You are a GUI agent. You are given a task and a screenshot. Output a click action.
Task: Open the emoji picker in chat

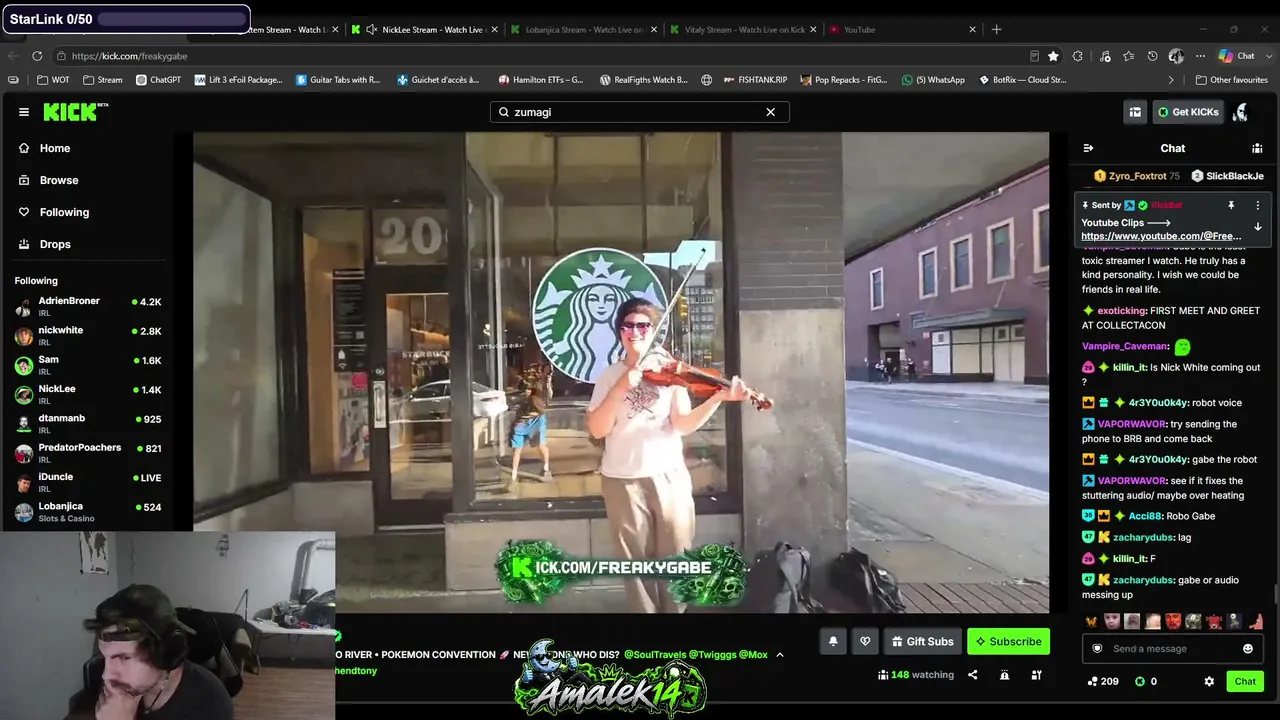coord(1248,649)
